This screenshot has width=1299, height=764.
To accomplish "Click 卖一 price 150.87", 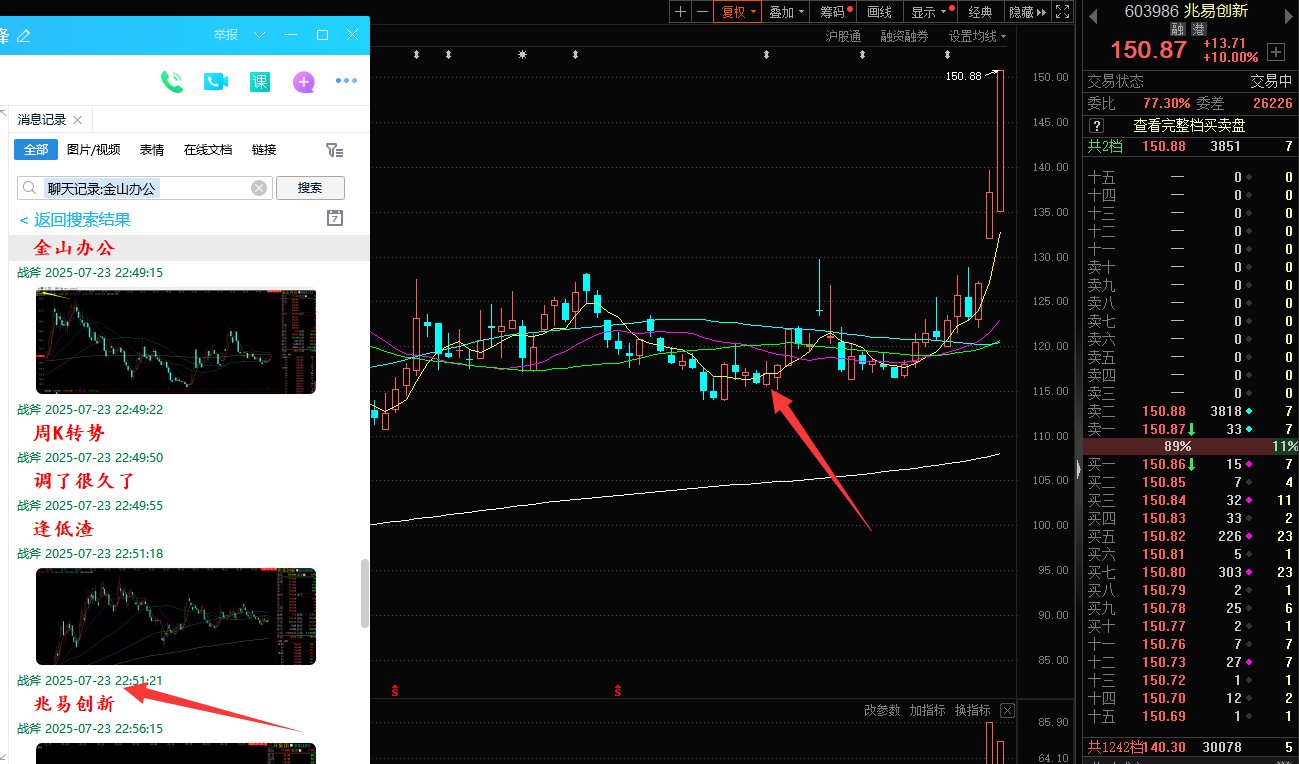I will pyautogui.click(x=1164, y=429).
